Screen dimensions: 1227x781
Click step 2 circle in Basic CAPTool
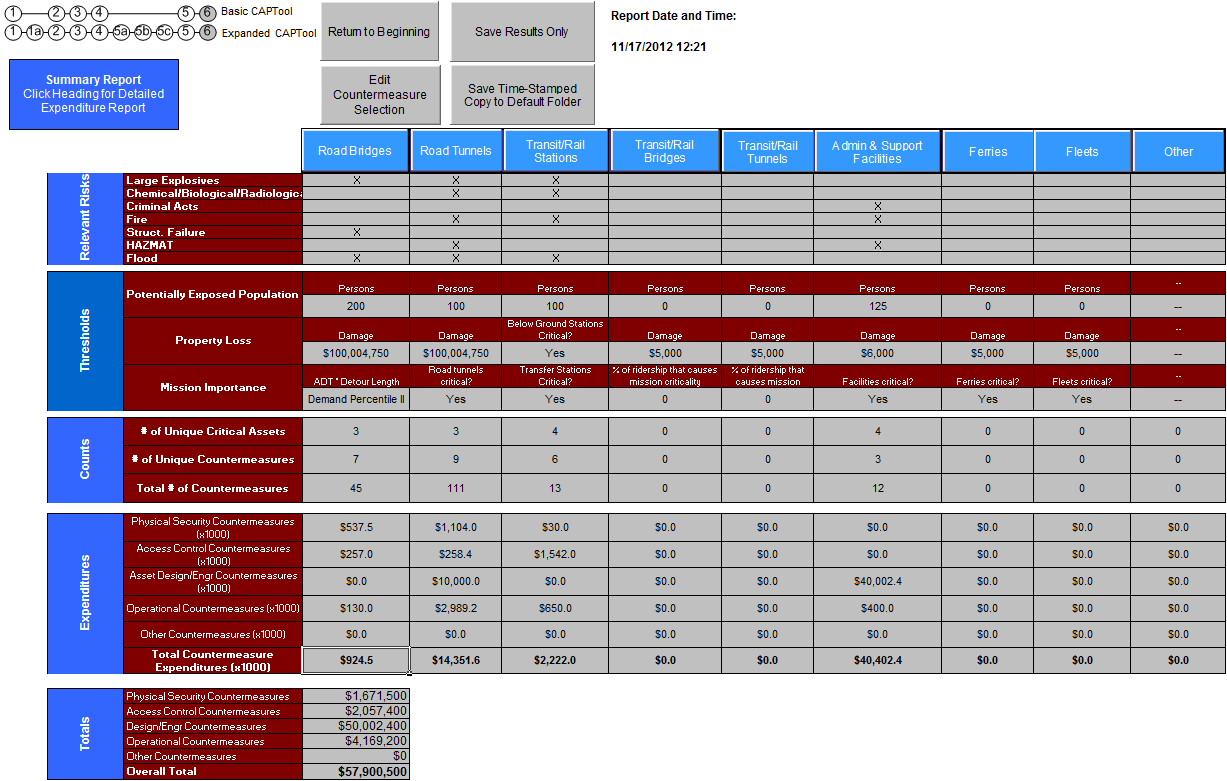[x=56, y=13]
